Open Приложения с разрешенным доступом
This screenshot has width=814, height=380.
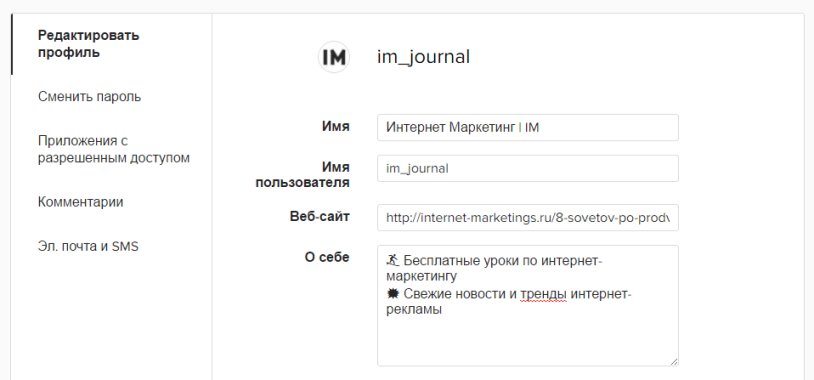[114, 149]
